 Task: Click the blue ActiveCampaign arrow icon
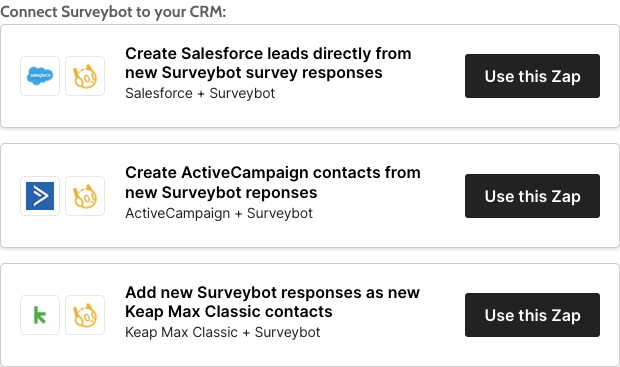tap(40, 196)
